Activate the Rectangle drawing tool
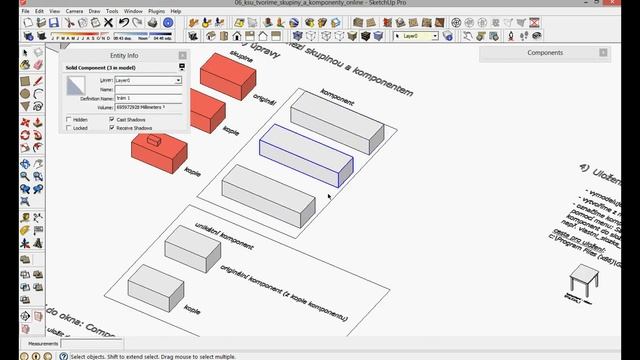 25,81
